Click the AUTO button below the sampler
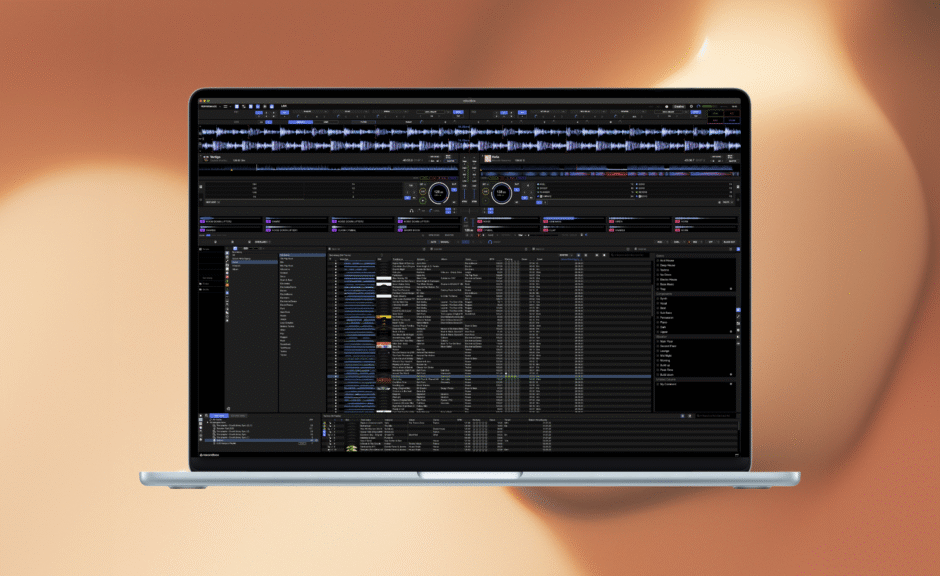Viewport: 940px width, 576px height. click(434, 241)
